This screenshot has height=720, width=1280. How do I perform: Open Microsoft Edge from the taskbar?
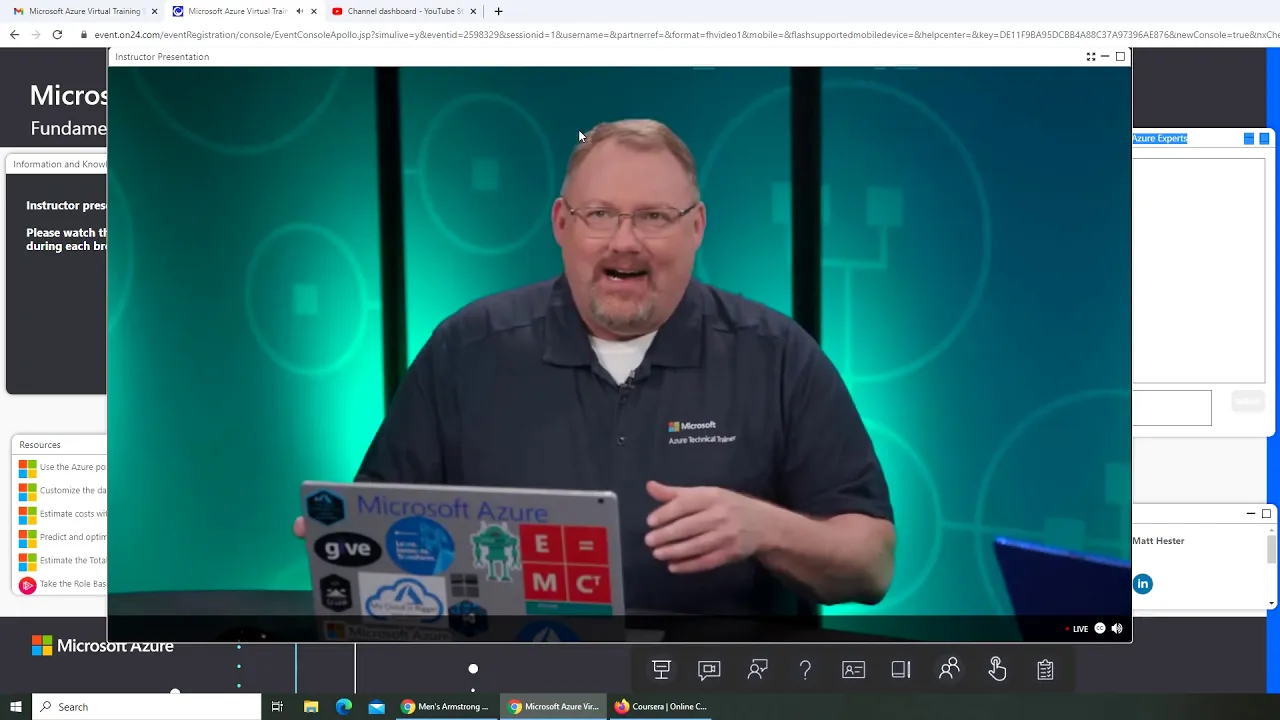(x=344, y=707)
